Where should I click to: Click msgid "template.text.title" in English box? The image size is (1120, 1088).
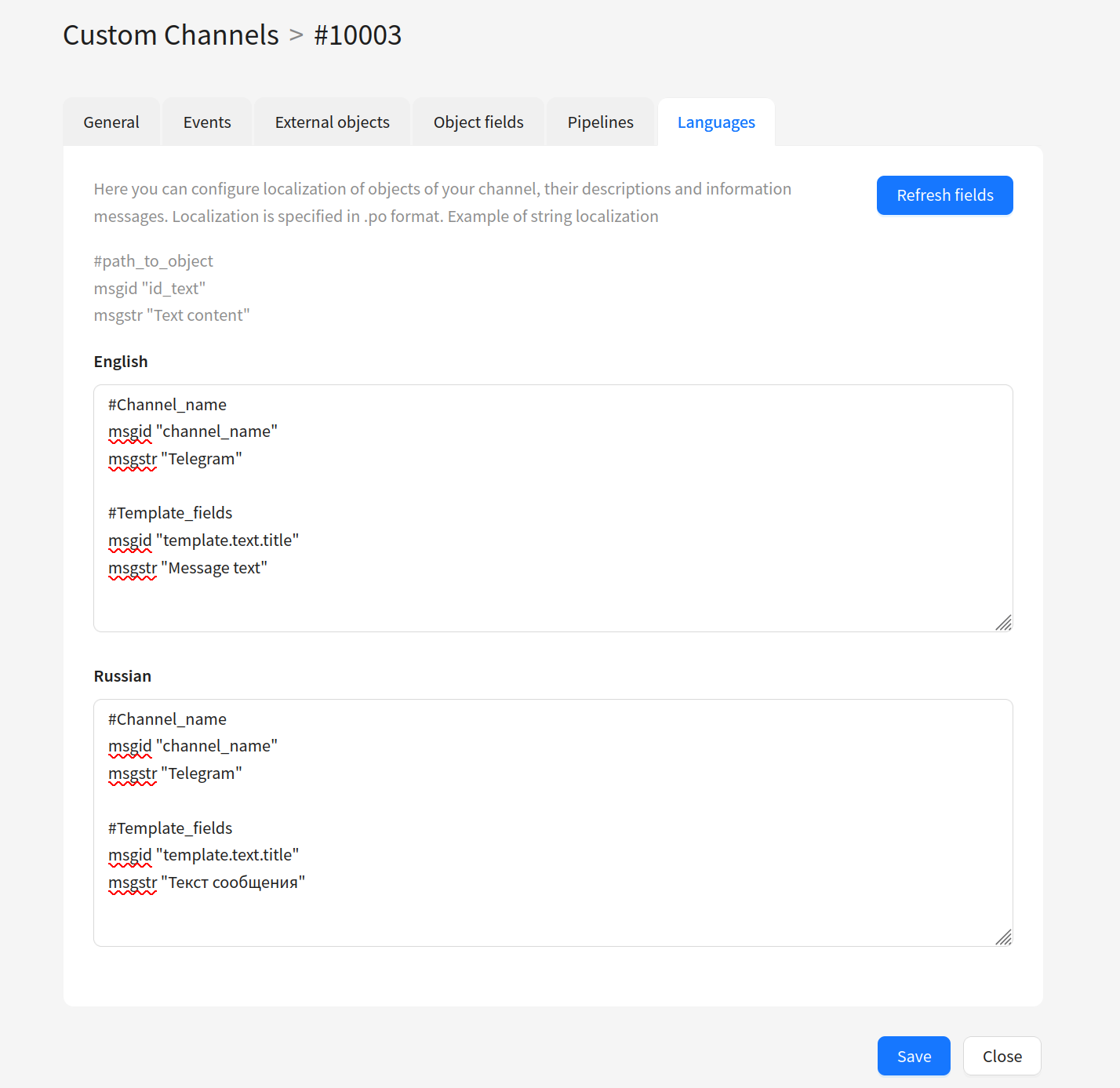(x=204, y=540)
